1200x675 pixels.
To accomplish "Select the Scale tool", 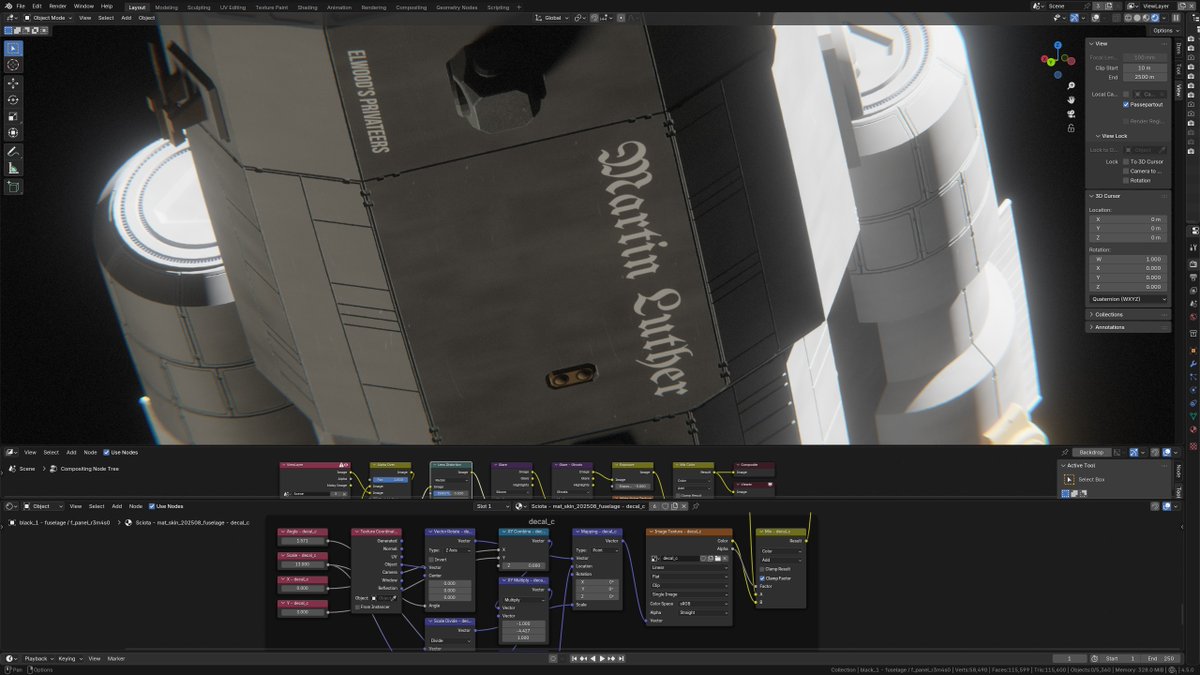I will [x=13, y=116].
